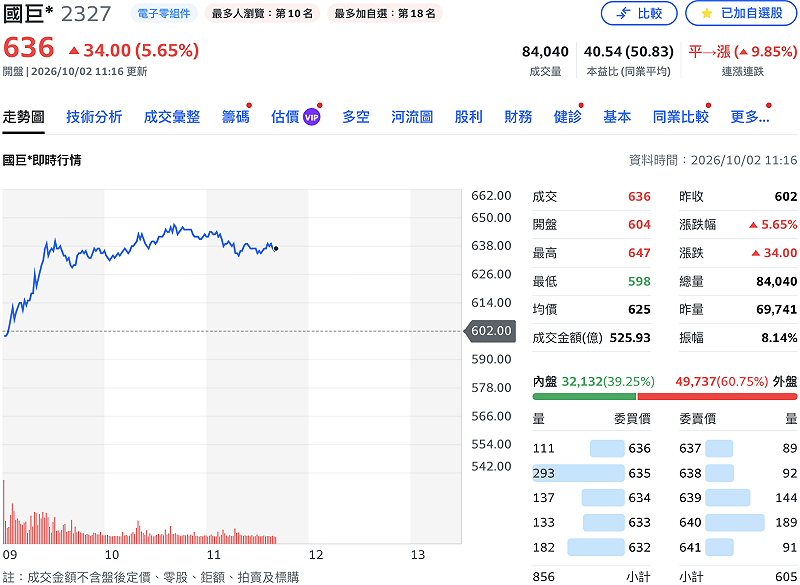
Task: Click the 602.00 previous close price marker
Action: coord(490,331)
